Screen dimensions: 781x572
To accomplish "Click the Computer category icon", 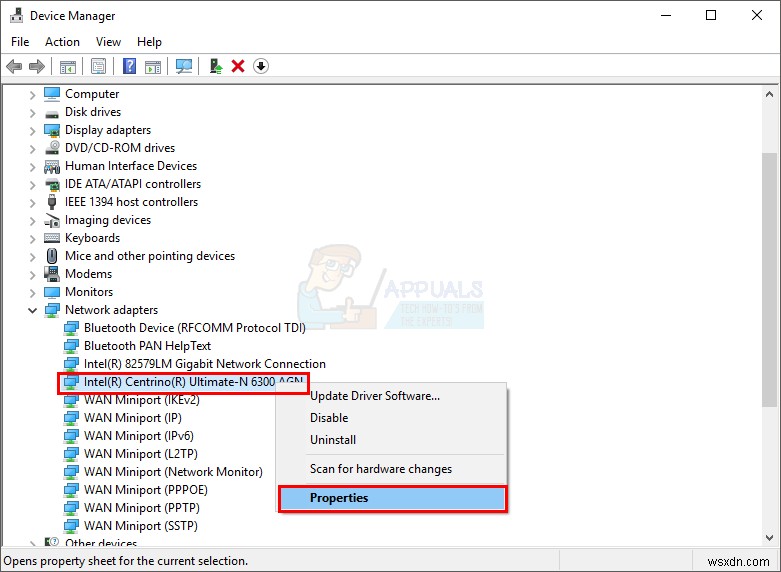I will click(x=52, y=94).
